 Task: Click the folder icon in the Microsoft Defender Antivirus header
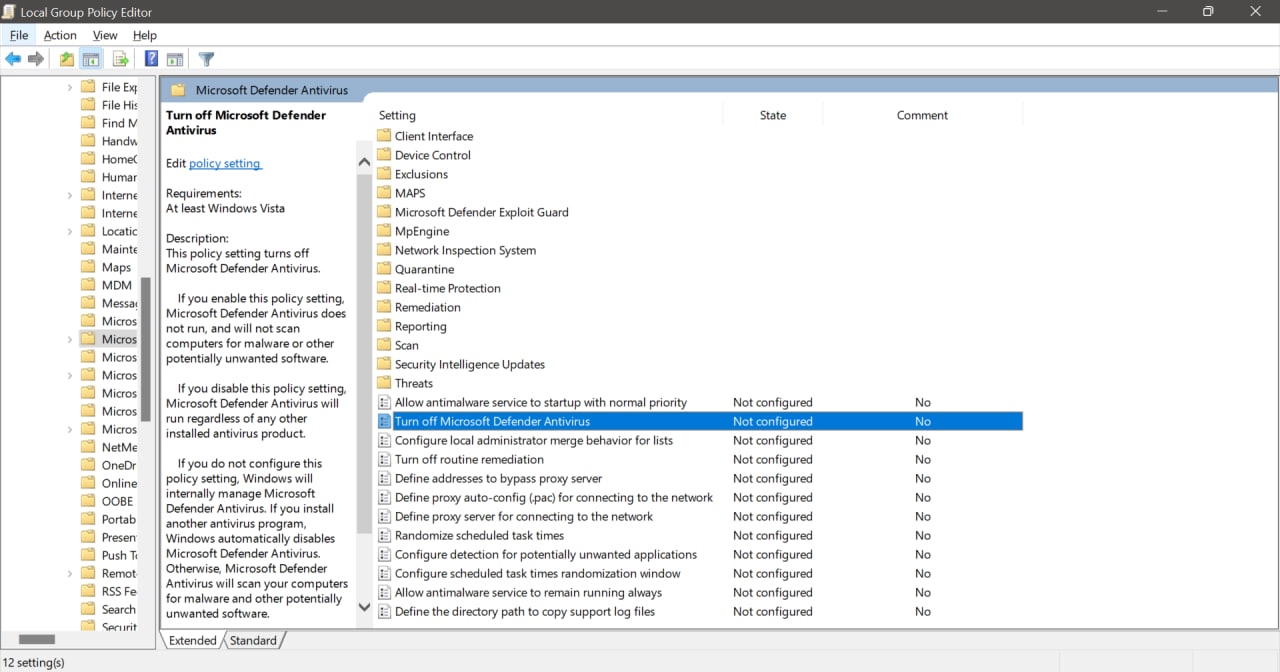(178, 90)
